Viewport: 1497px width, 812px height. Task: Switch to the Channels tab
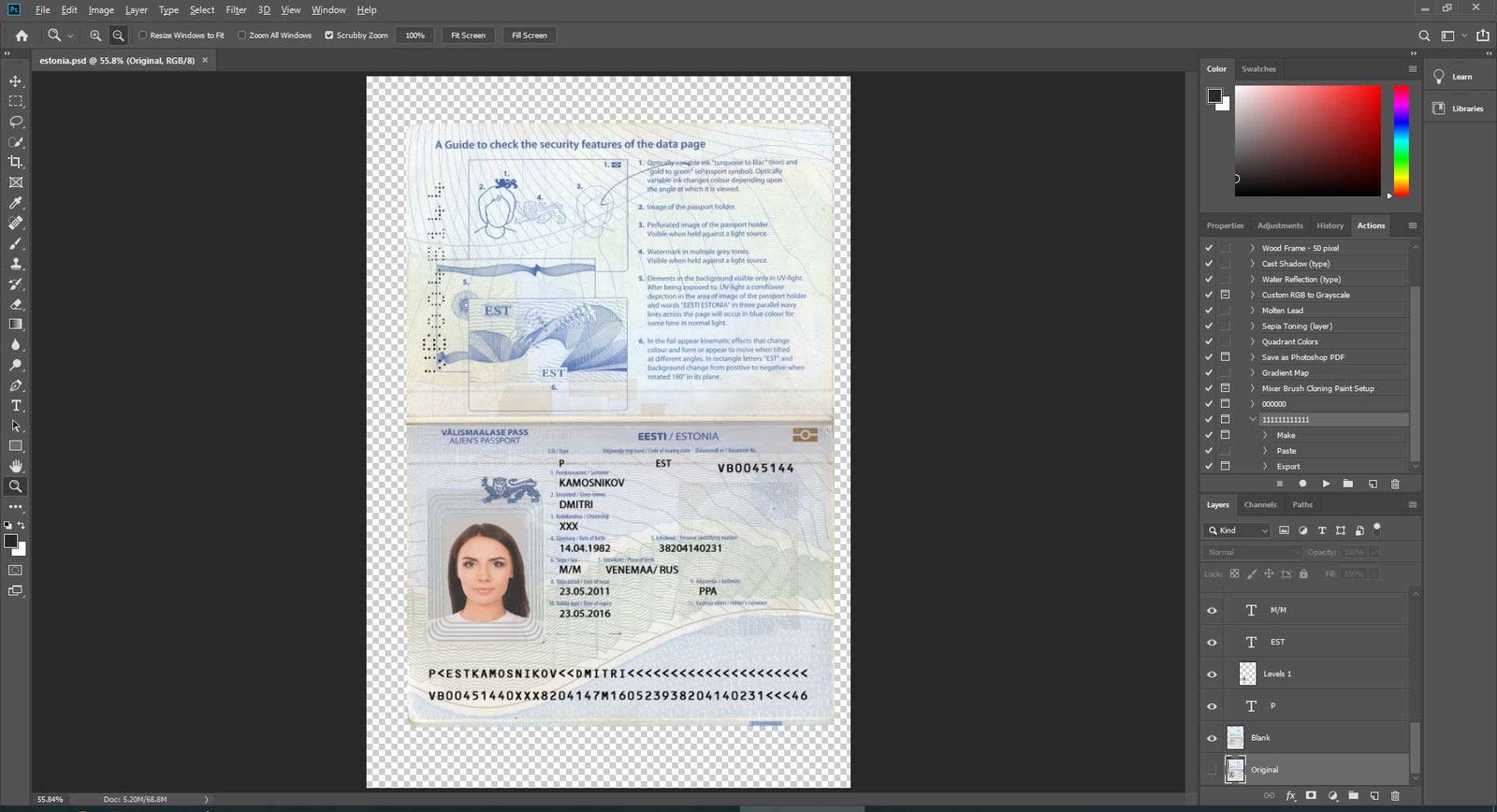[x=1259, y=505]
